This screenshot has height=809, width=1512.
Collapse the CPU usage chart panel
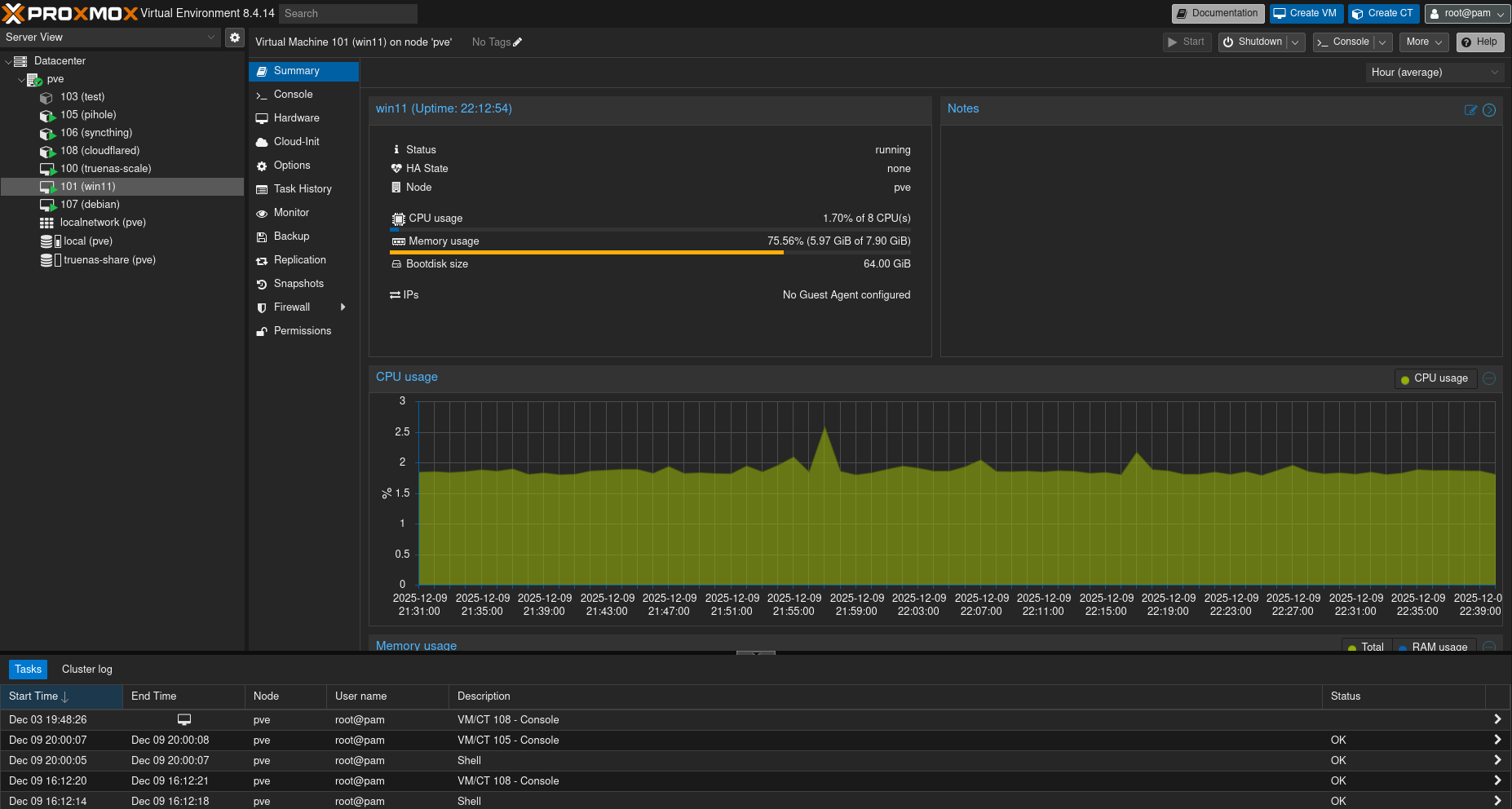1489,378
